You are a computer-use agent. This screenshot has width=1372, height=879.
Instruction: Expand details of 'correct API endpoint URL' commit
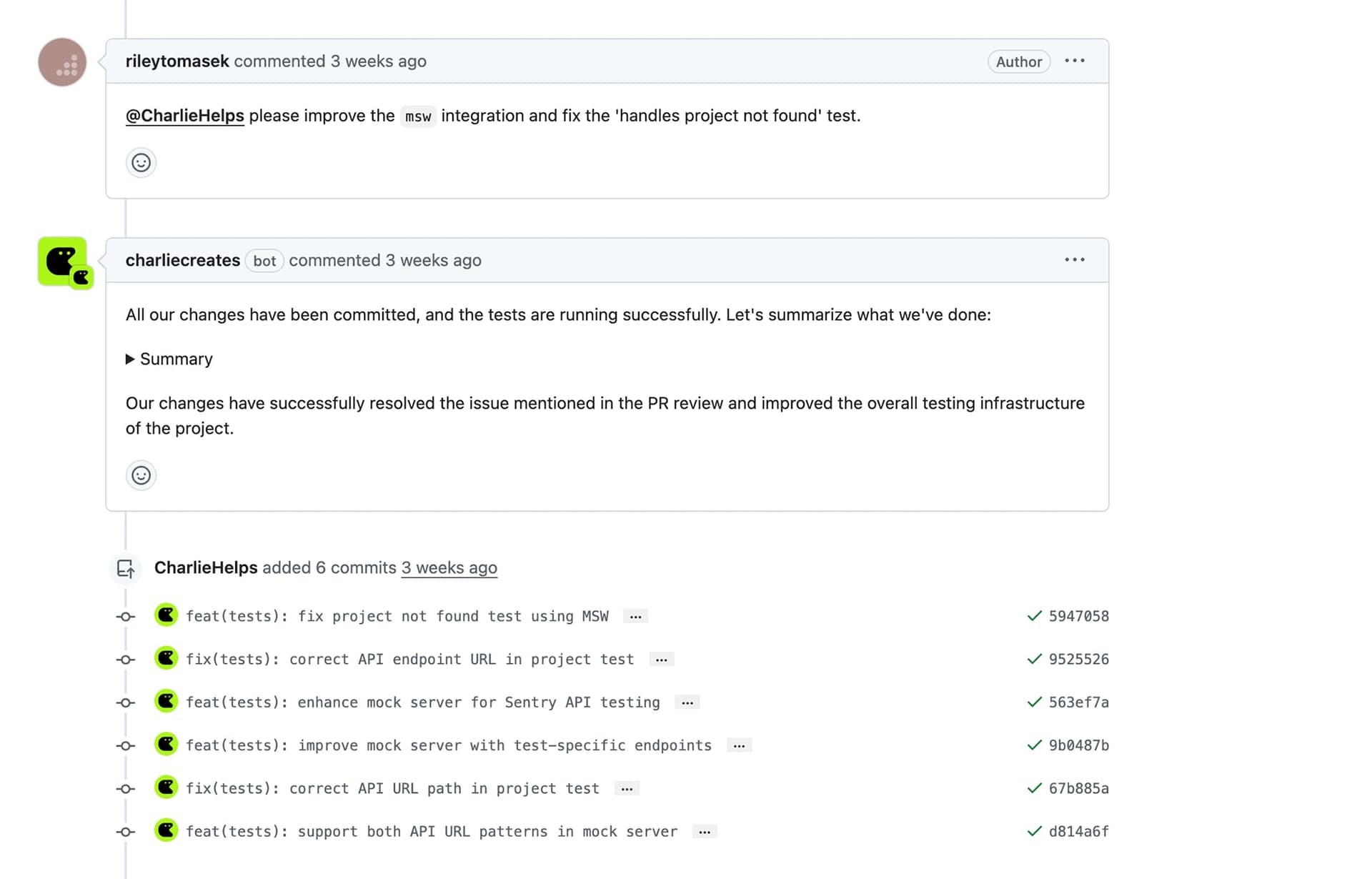click(x=661, y=660)
